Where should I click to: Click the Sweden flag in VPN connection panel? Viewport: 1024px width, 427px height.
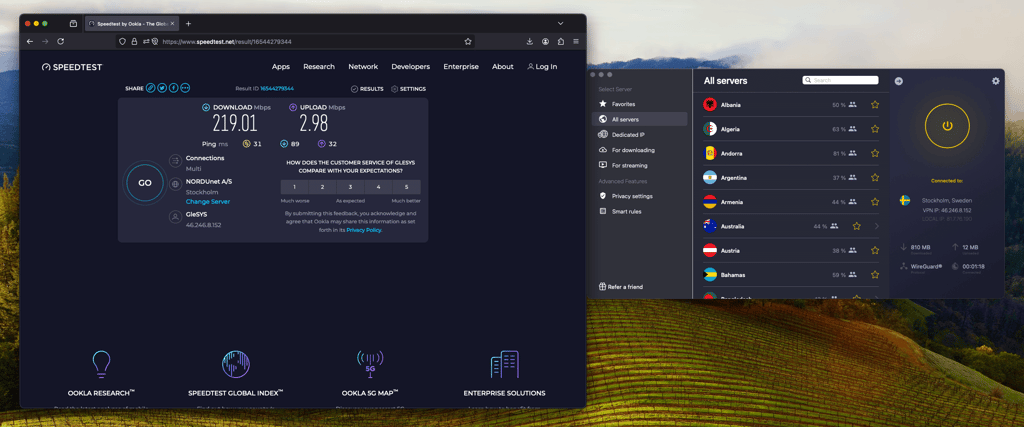pos(905,200)
